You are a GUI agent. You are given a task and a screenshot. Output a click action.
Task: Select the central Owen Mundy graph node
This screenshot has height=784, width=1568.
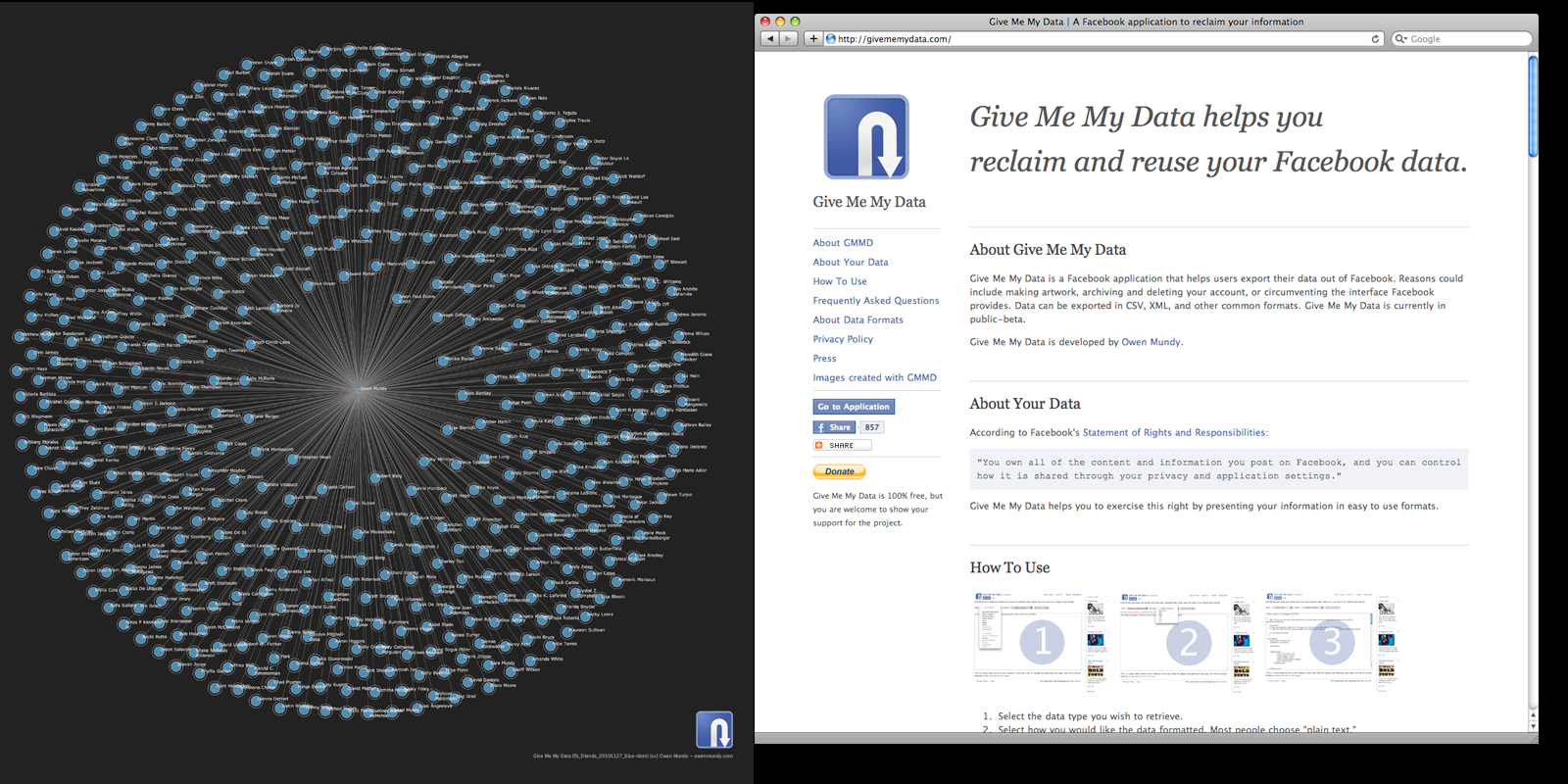(358, 389)
